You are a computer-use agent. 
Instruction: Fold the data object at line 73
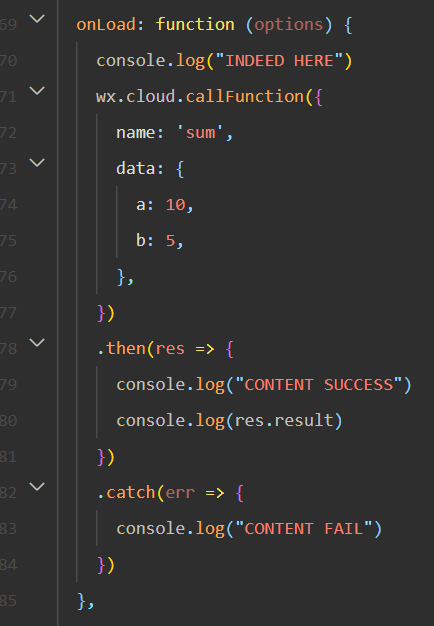pyautogui.click(x=37, y=162)
